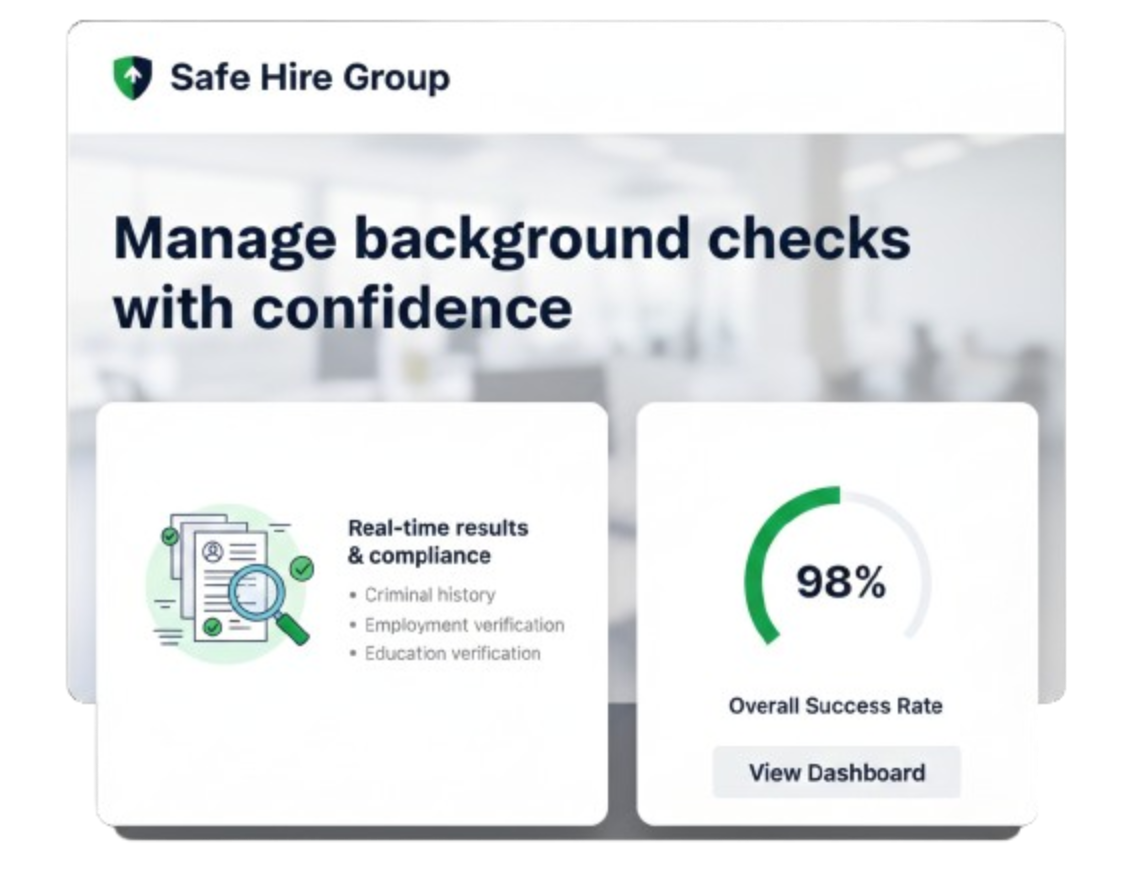
Task: Click the Real-time results & compliance heading
Action: [438, 541]
